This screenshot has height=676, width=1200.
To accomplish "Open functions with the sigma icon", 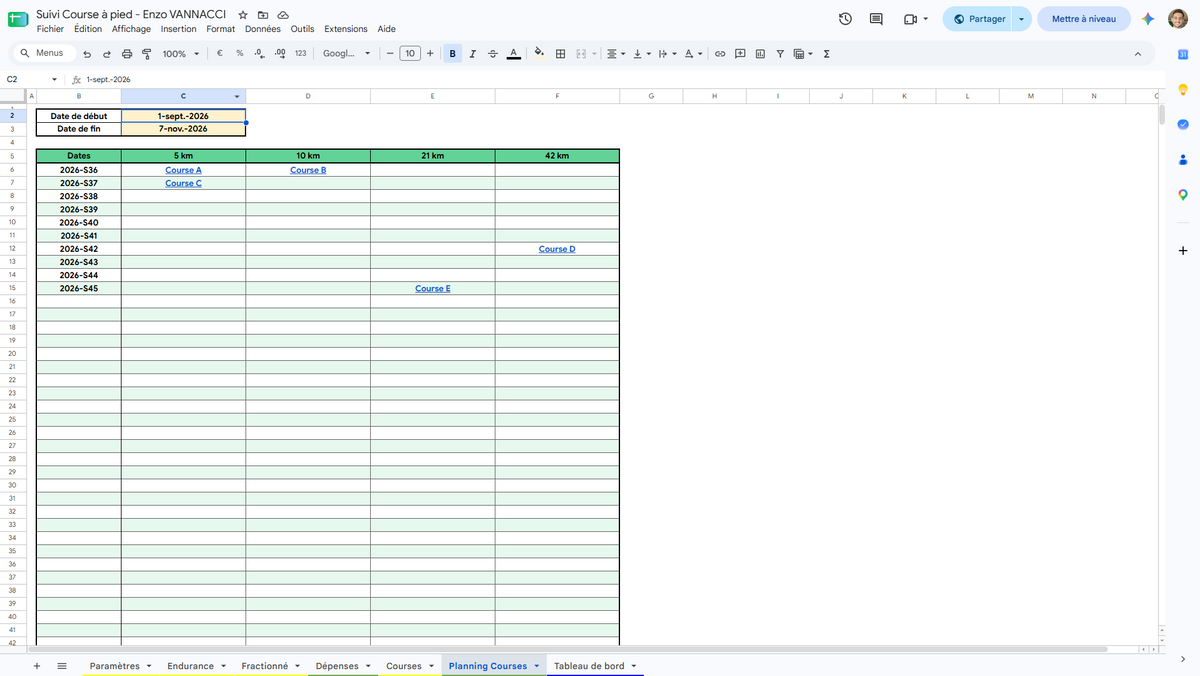I will coord(826,54).
